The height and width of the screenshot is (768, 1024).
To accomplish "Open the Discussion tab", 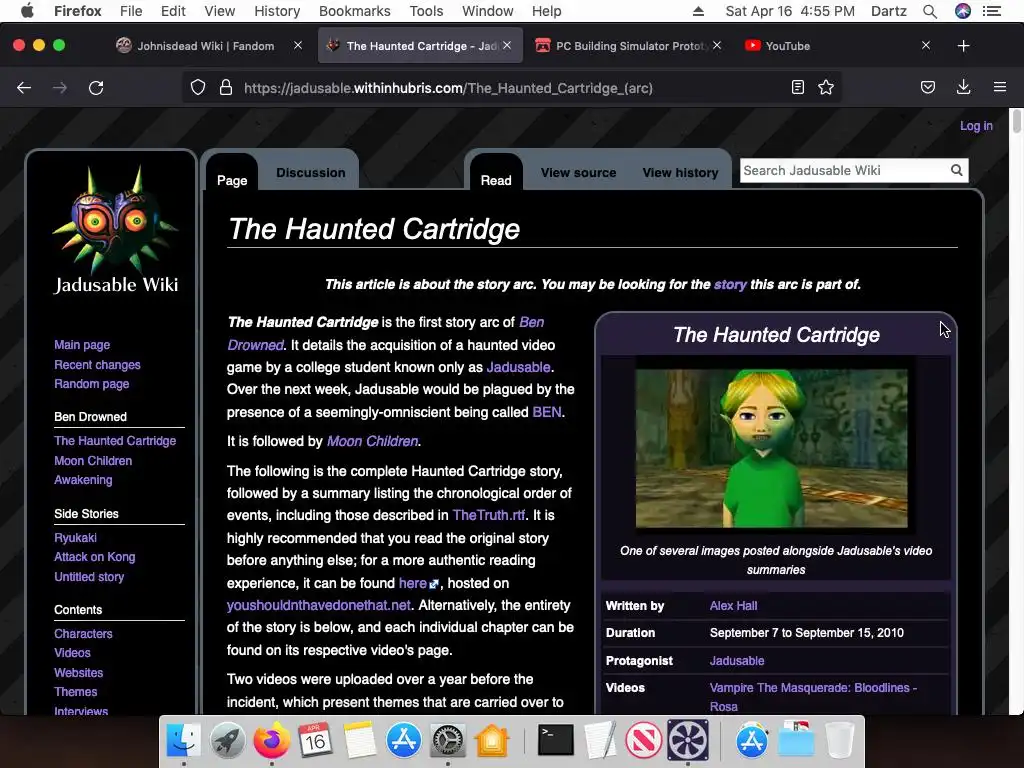I will [x=311, y=172].
